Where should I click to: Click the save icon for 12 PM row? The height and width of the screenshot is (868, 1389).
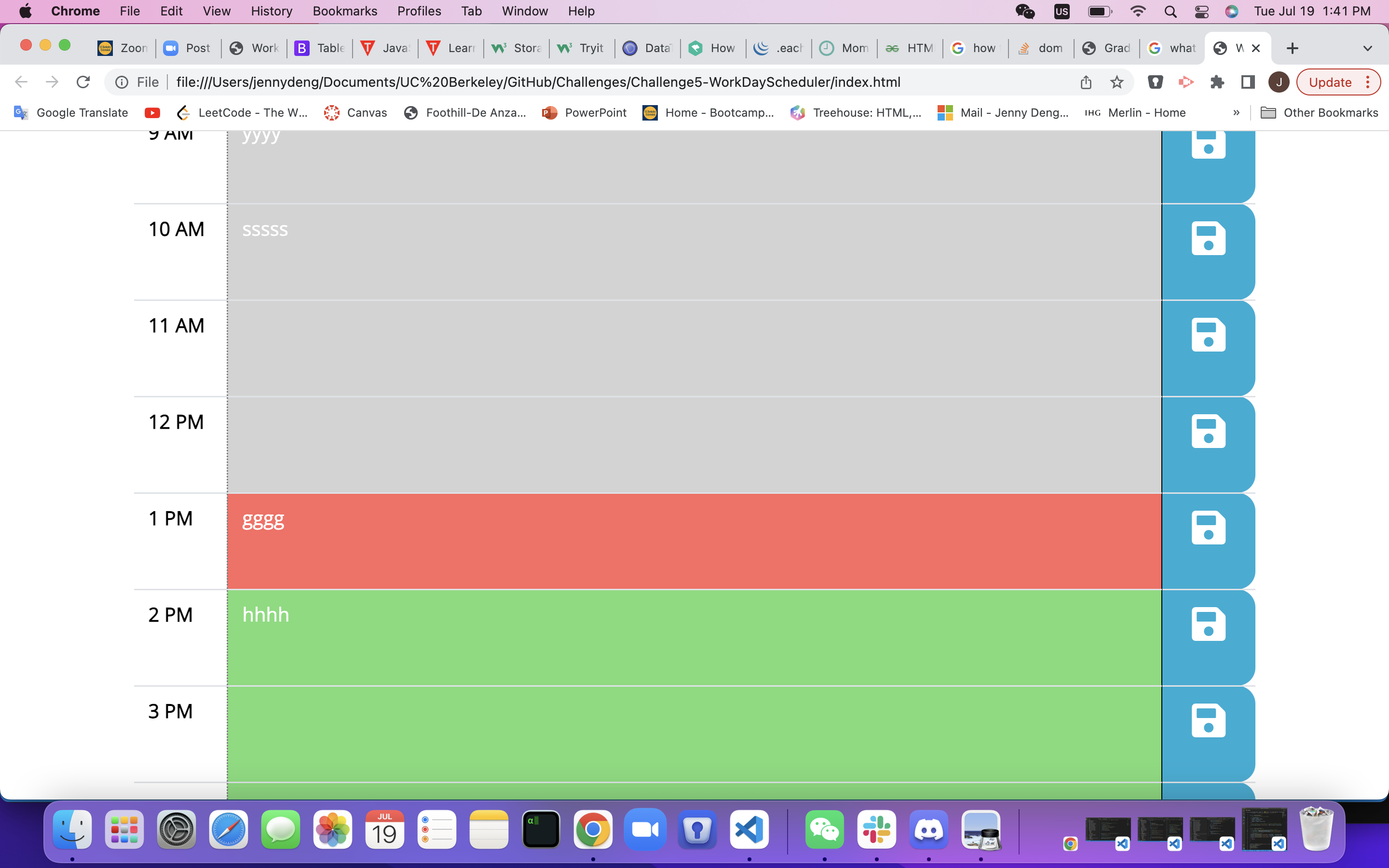coord(1208,431)
